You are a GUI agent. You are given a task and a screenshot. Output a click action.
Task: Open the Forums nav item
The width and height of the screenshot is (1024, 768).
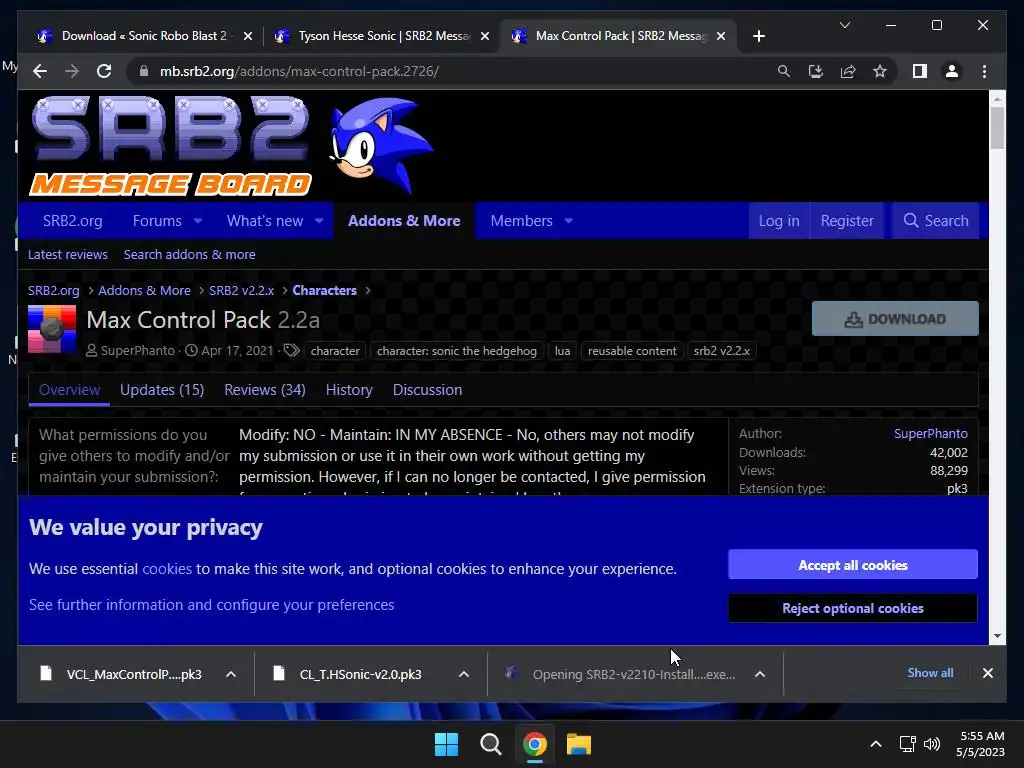click(x=157, y=221)
